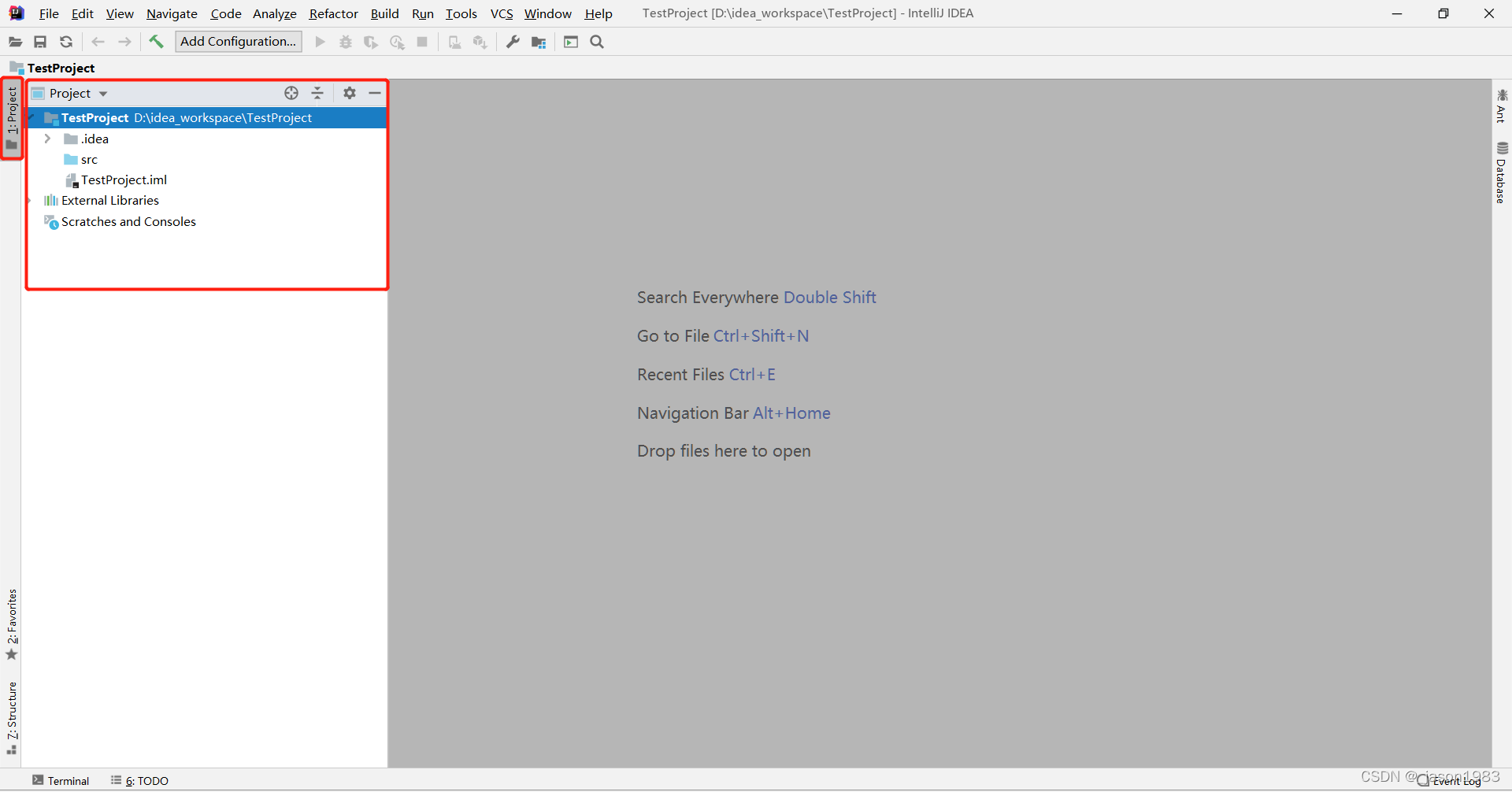Click the Stop square icon
The width and height of the screenshot is (1512, 792).
[x=422, y=42]
